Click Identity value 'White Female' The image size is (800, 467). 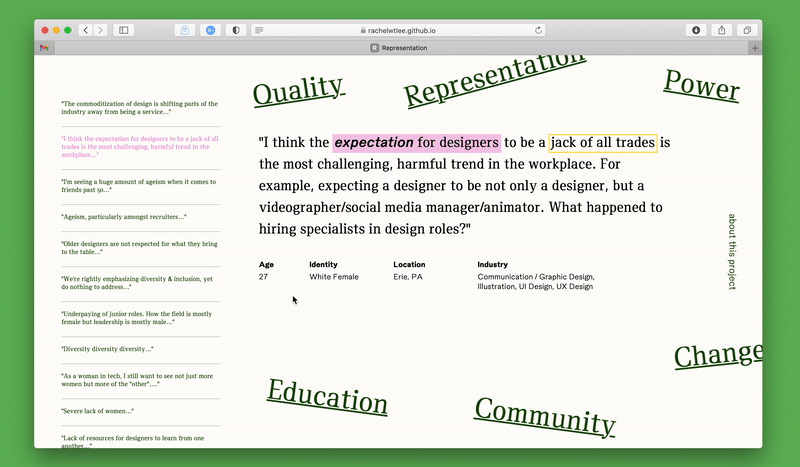[x=334, y=277]
